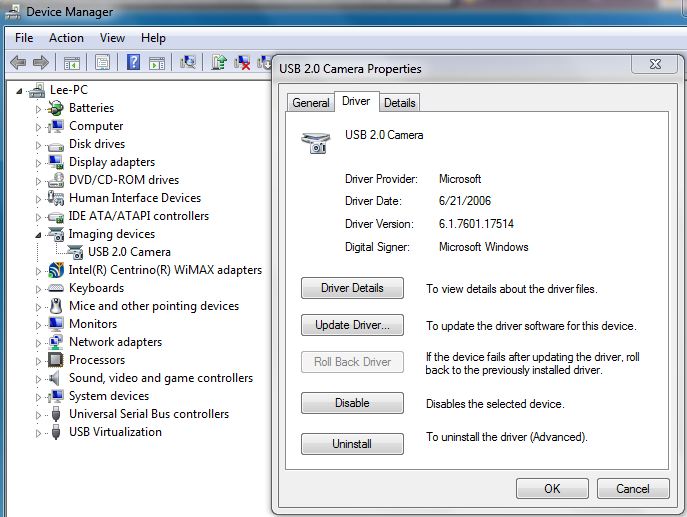Click the red-X uninstall device toolbar icon
The width and height of the screenshot is (687, 517).
pos(242,63)
